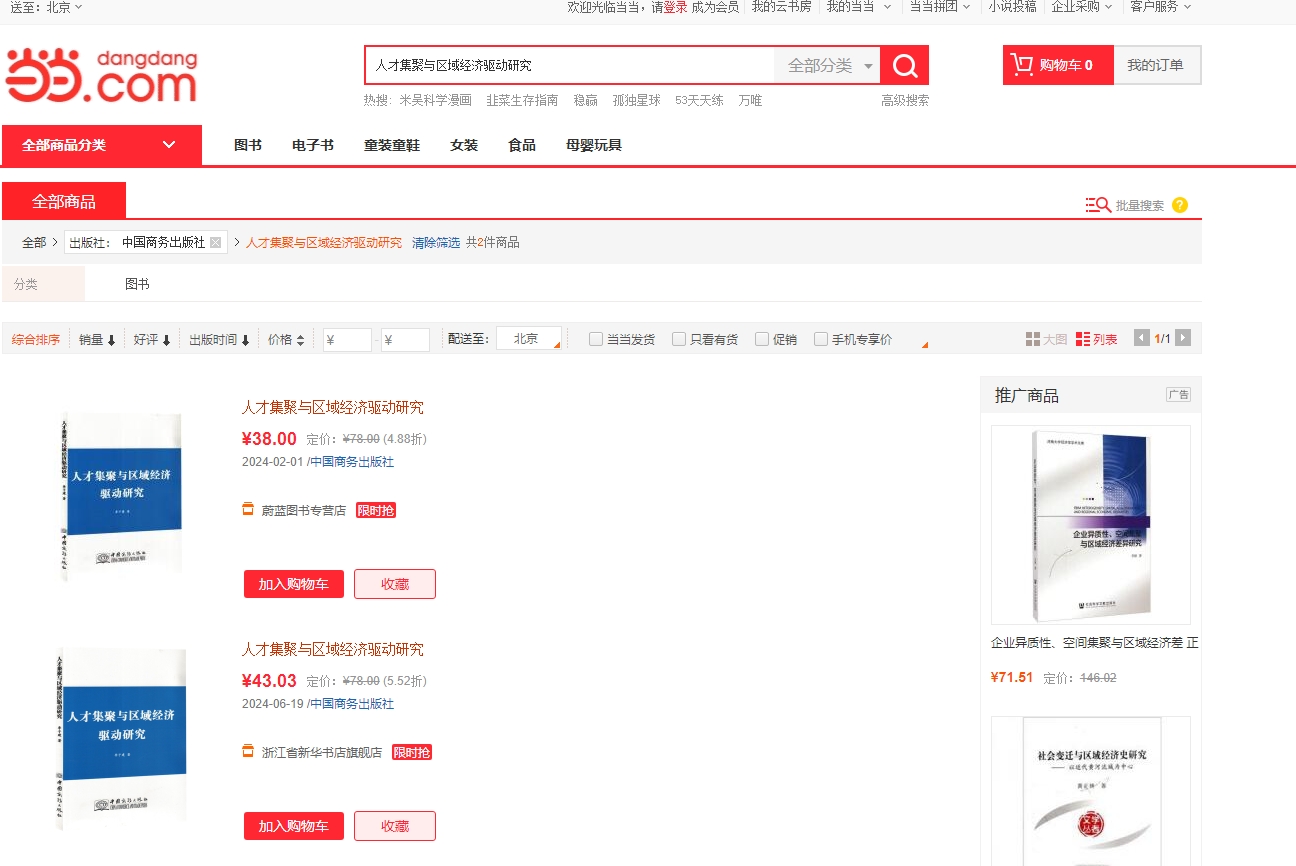1296x866 pixels.
Task: Open 我的订单 button
Action: tap(1156, 65)
